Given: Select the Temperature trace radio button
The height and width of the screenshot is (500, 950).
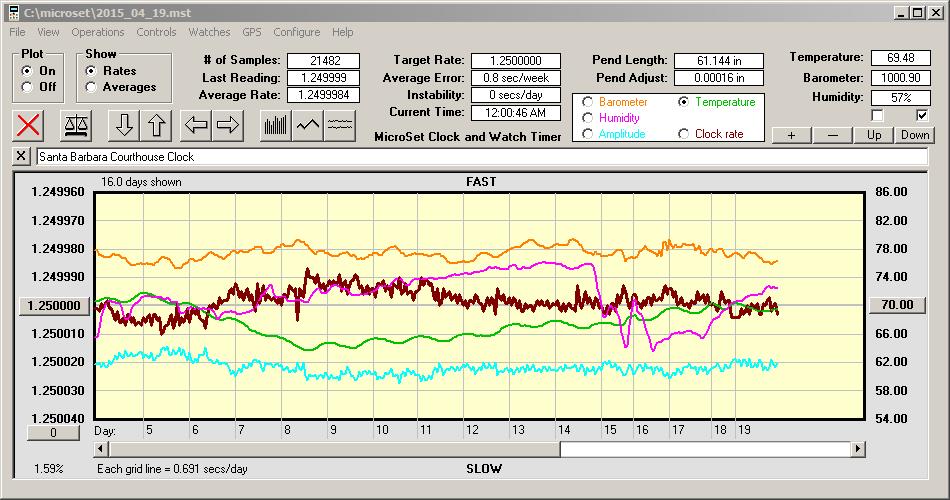Looking at the screenshot, I should click(x=683, y=102).
